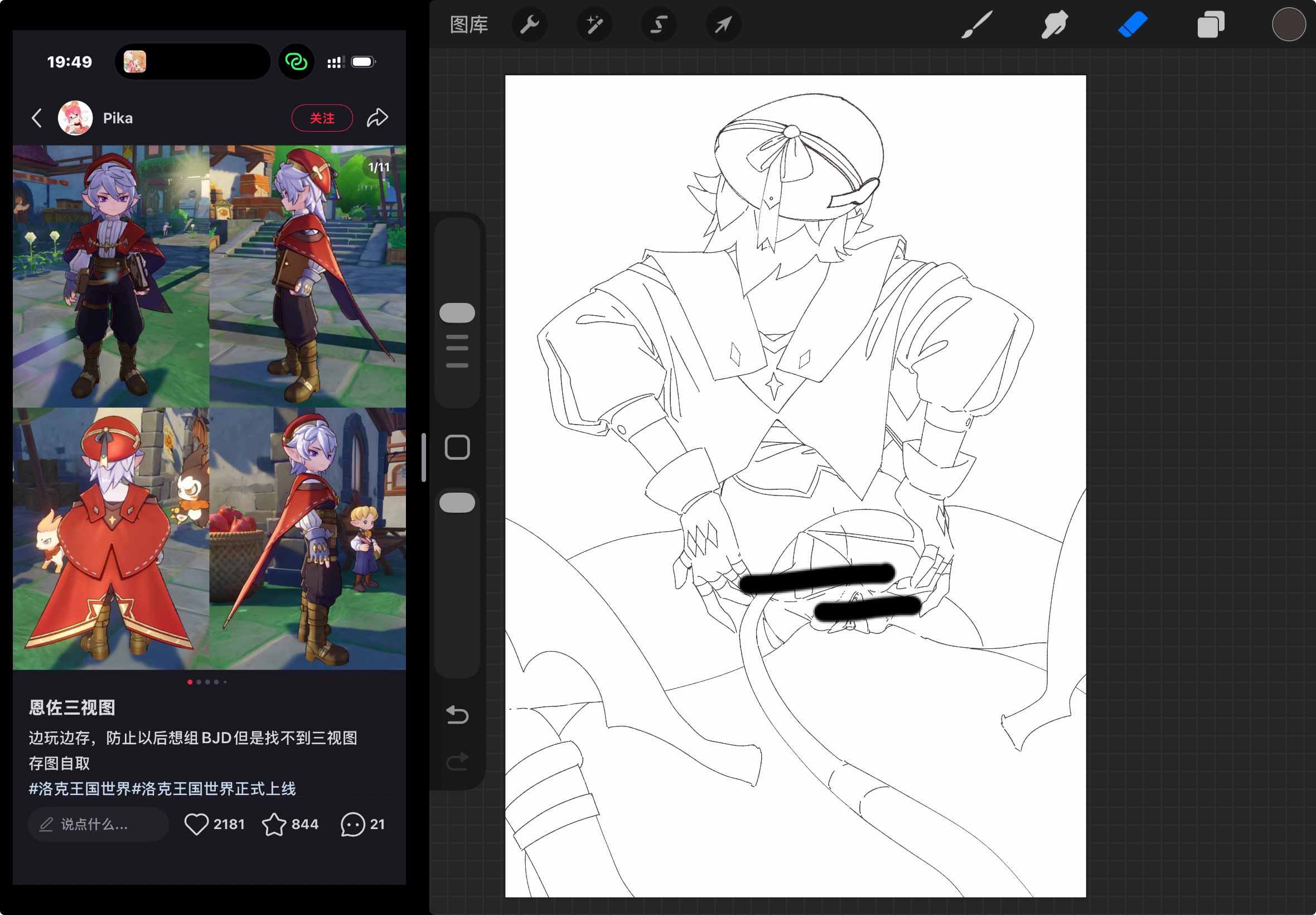This screenshot has width=1316, height=915.
Task: Activate the Selection tool
Action: coord(659,25)
